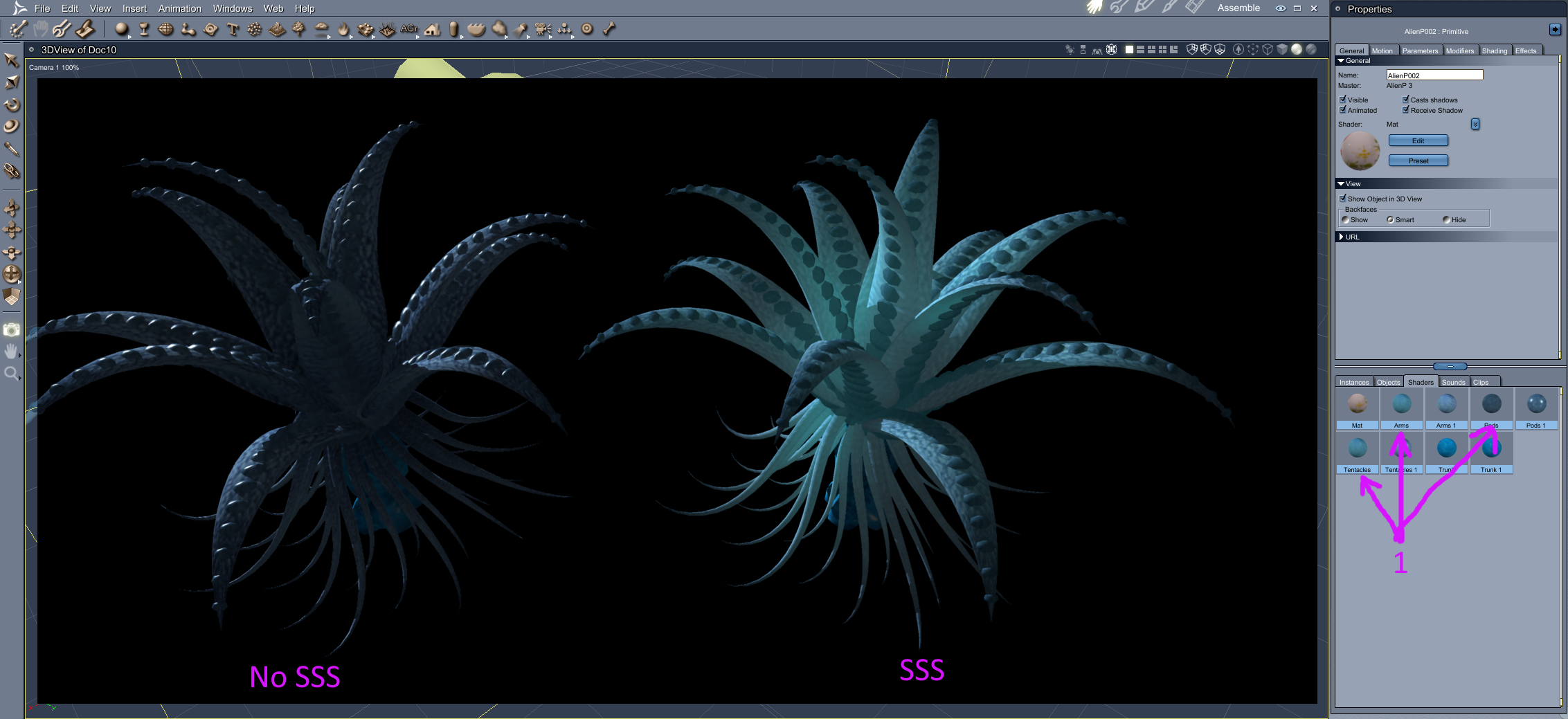This screenshot has height=719, width=1568.
Task: Open the Windows menu
Action: point(233,8)
